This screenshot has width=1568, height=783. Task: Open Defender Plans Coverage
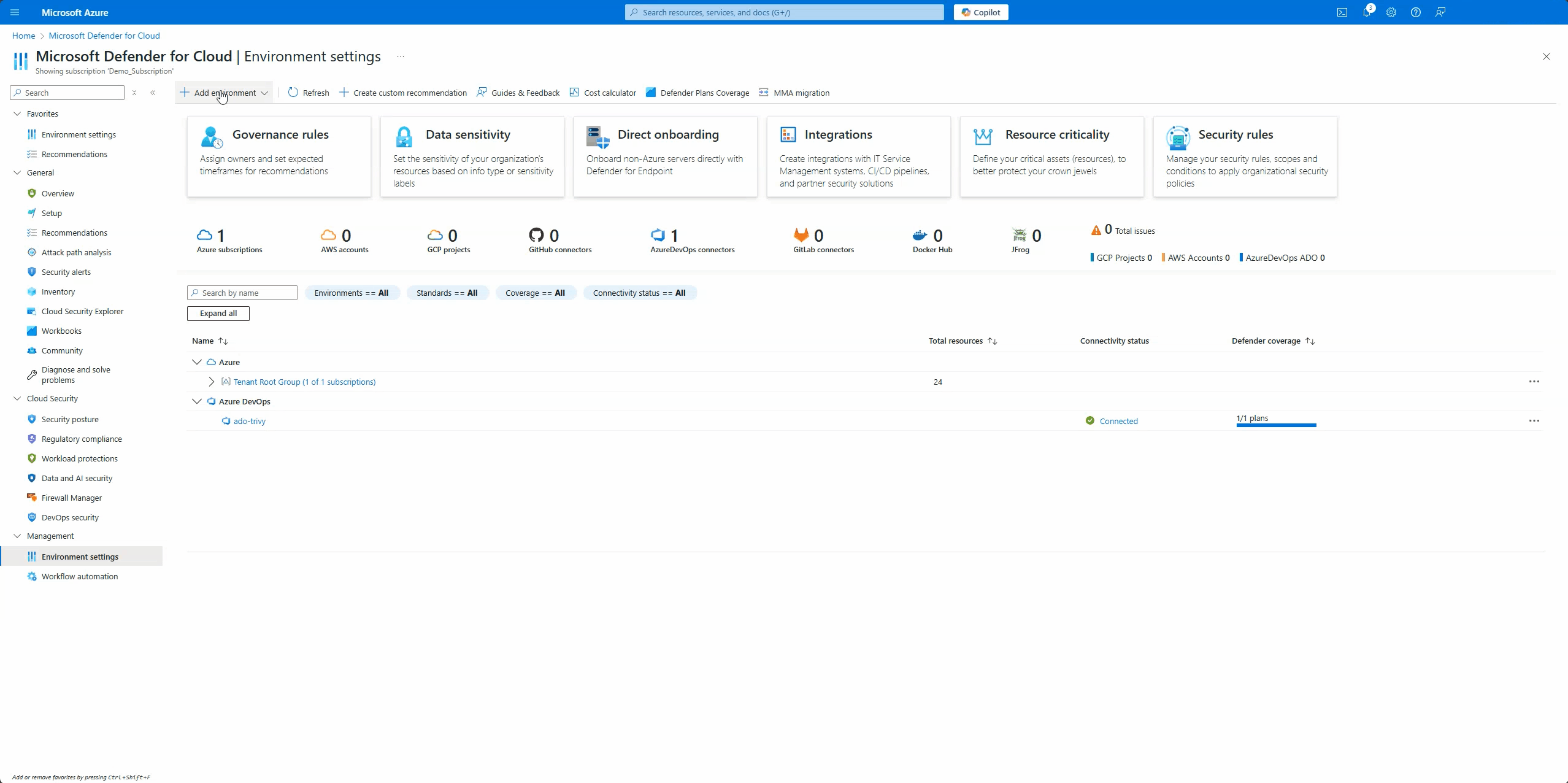pos(698,93)
